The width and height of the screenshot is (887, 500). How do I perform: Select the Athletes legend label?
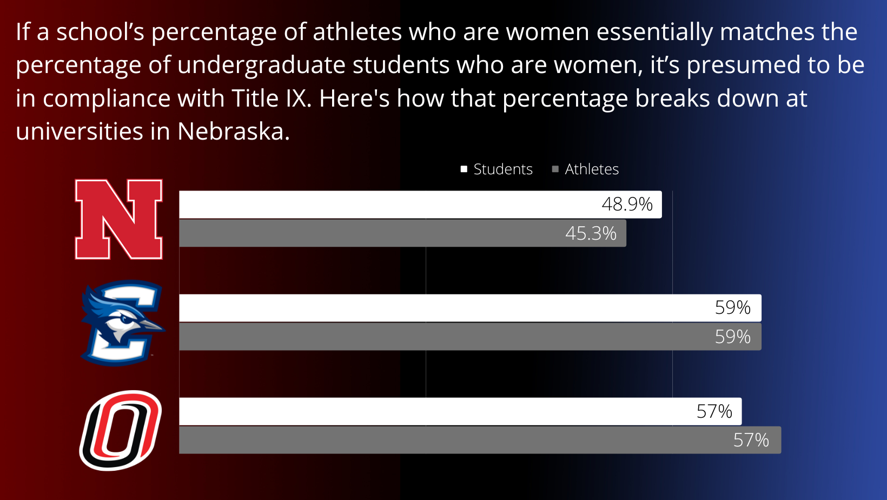point(592,169)
